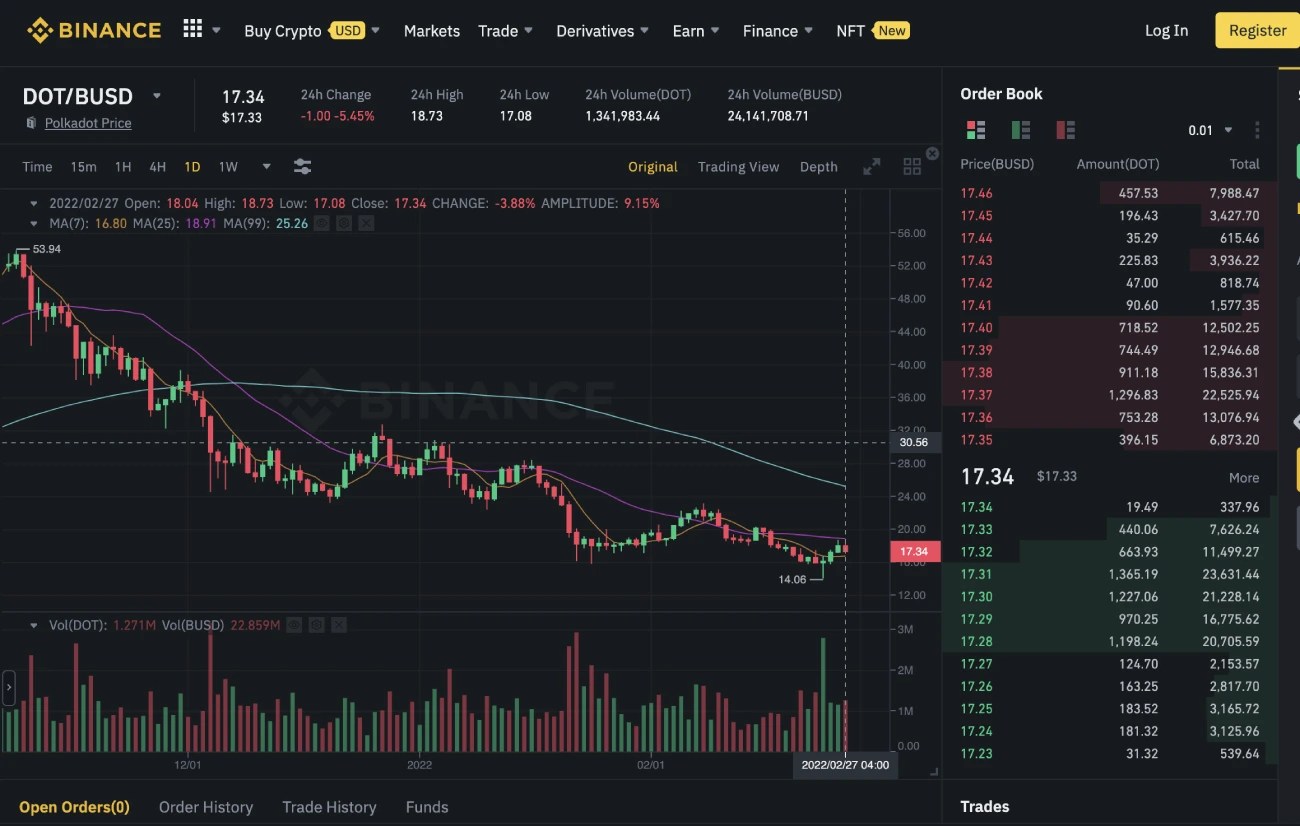Image resolution: width=1300 pixels, height=826 pixels.
Task: Switch the chart to Depth view
Action: pyautogui.click(x=818, y=167)
